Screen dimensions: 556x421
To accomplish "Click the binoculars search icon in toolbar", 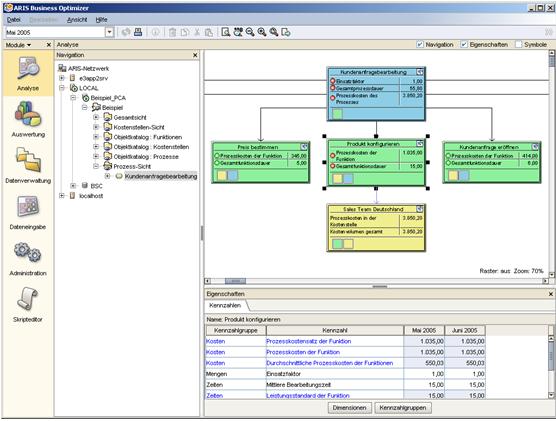I will coord(238,32).
